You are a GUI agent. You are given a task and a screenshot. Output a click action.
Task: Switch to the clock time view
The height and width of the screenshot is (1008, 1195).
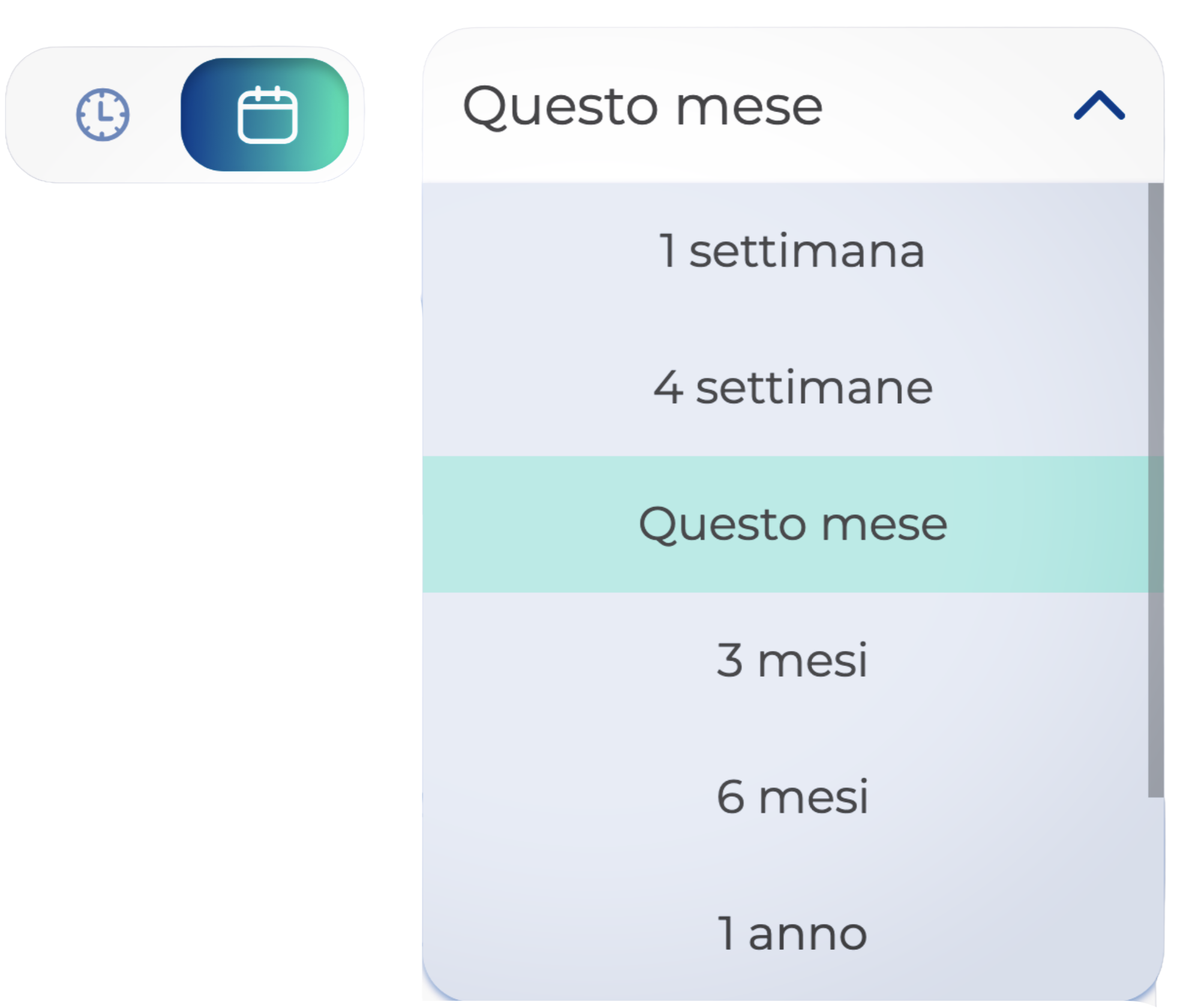[102, 114]
